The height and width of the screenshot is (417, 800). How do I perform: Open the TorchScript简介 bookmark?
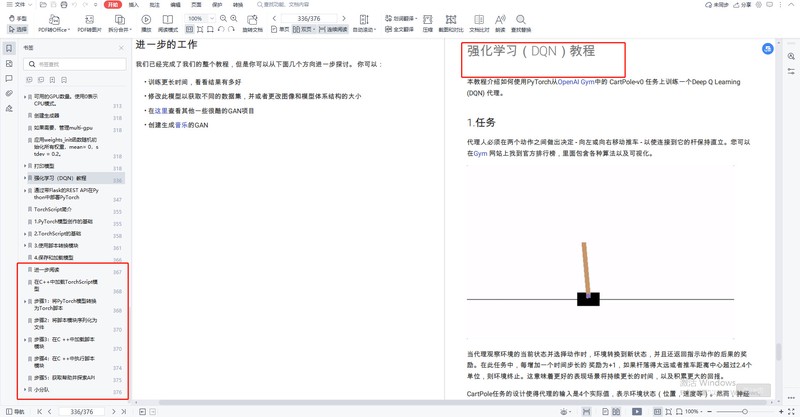53,209
